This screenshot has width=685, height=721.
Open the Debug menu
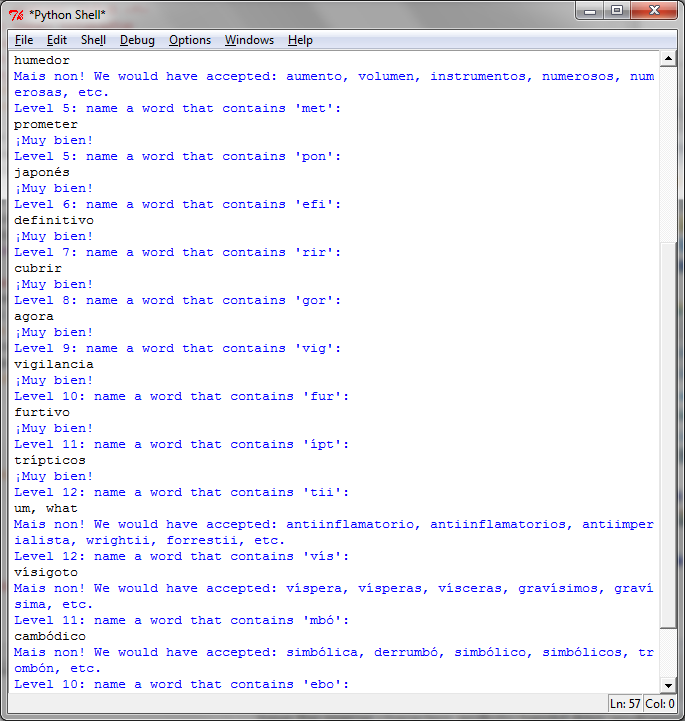click(x=137, y=40)
